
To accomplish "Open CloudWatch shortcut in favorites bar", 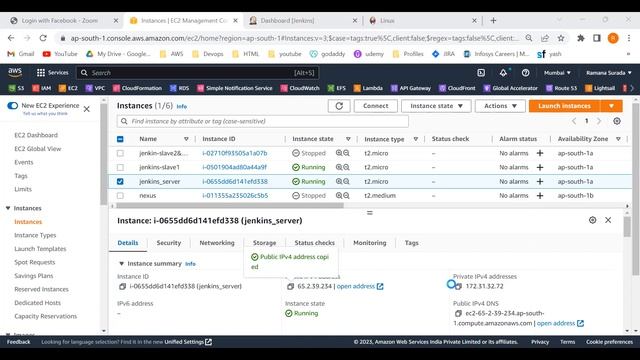I will pyautogui.click(x=300, y=88).
